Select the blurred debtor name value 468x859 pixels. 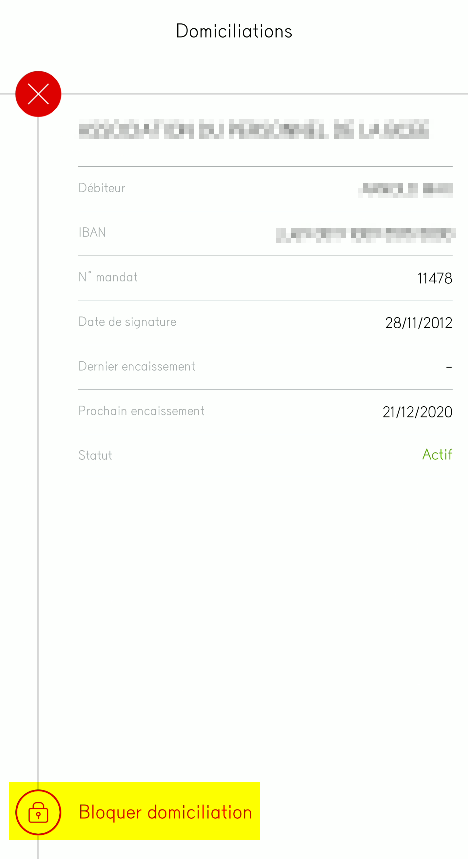point(406,190)
